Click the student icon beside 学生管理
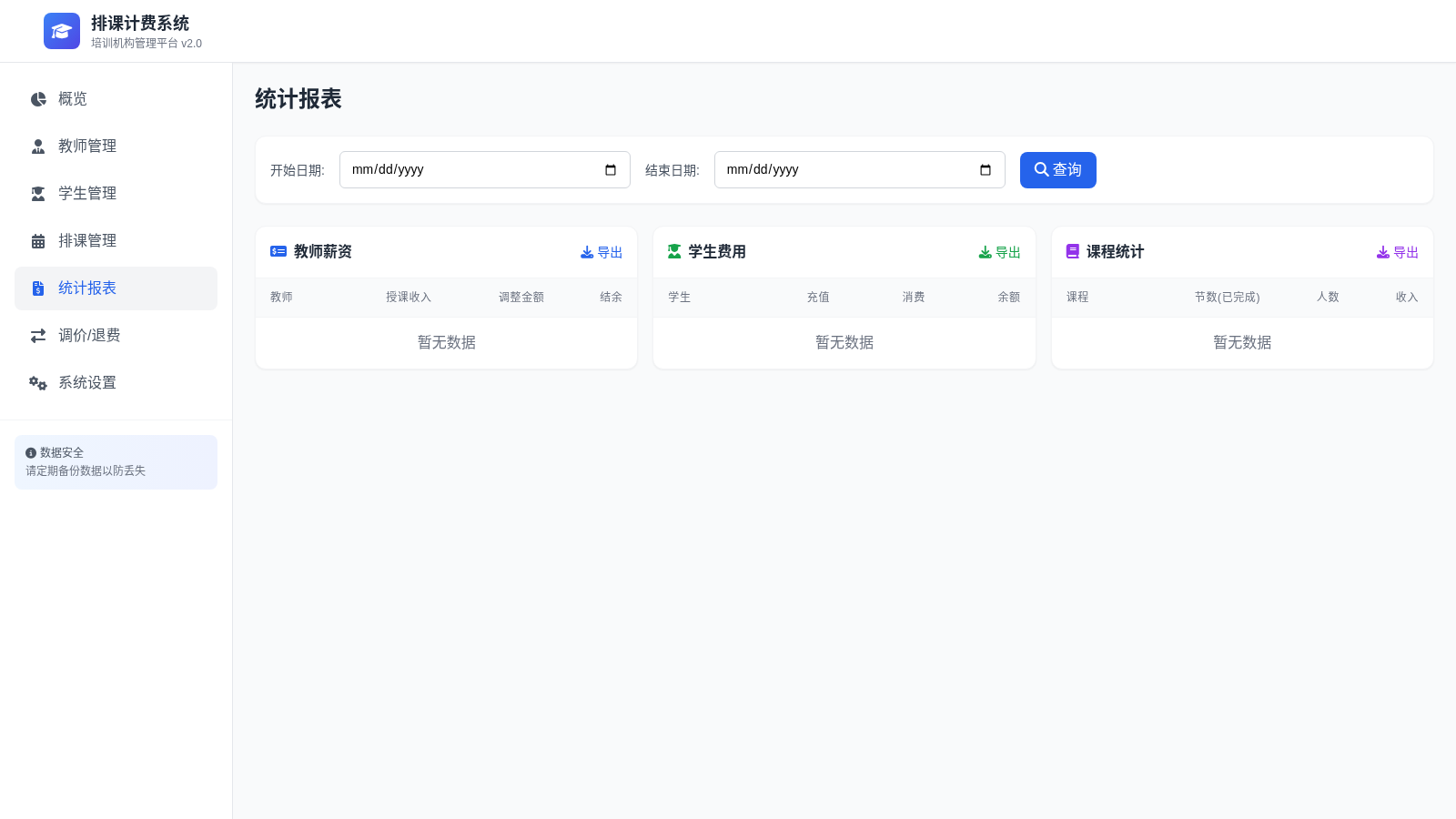This screenshot has width=1456, height=819. [x=38, y=194]
